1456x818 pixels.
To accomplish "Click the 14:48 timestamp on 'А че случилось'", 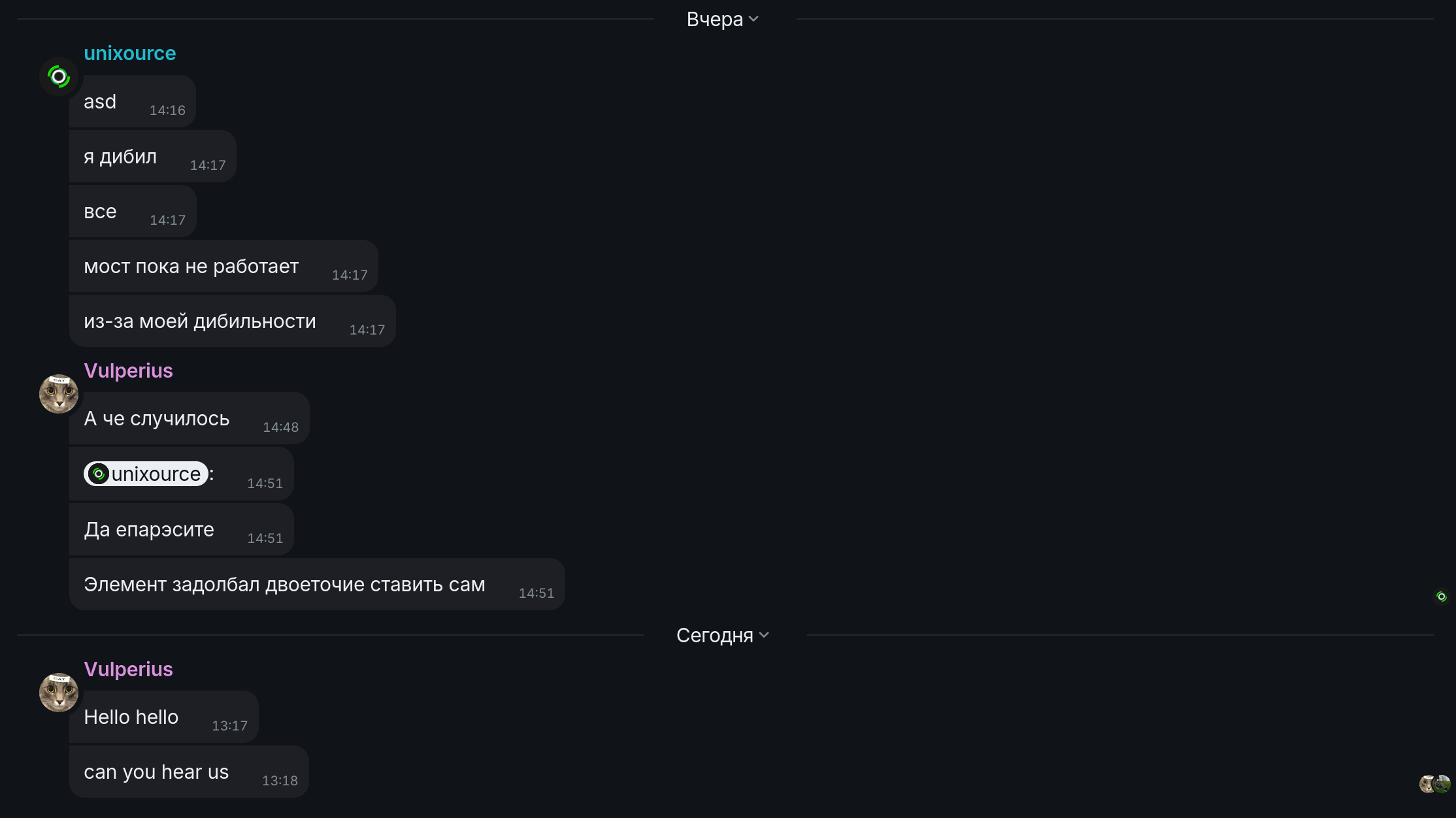I will pos(280,427).
